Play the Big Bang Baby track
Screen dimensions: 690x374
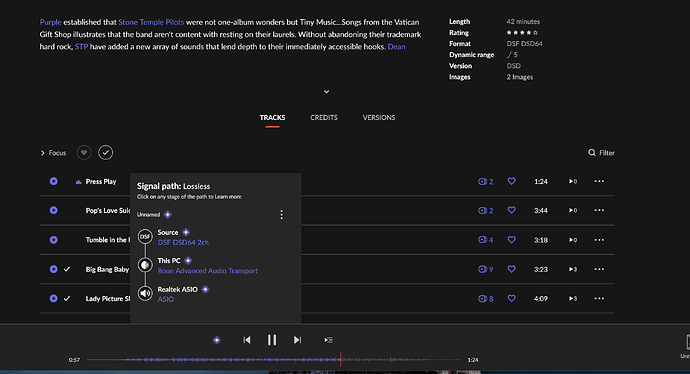click(54, 269)
